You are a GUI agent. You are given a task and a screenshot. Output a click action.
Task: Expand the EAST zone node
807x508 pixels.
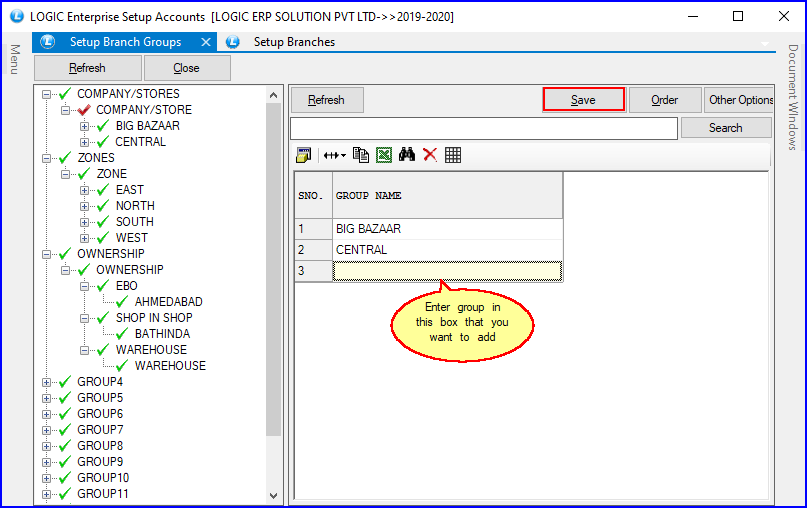point(84,190)
